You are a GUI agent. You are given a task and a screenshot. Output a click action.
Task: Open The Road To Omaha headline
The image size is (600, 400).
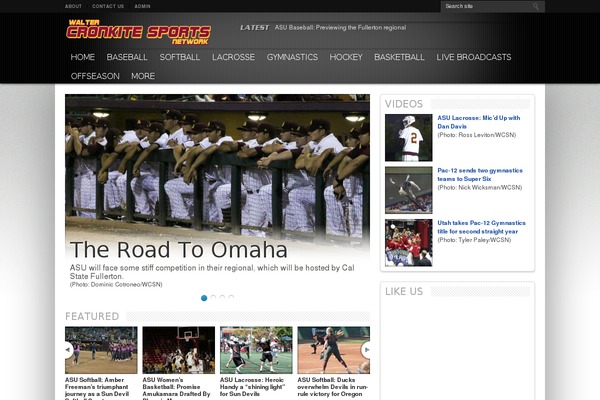(178, 250)
